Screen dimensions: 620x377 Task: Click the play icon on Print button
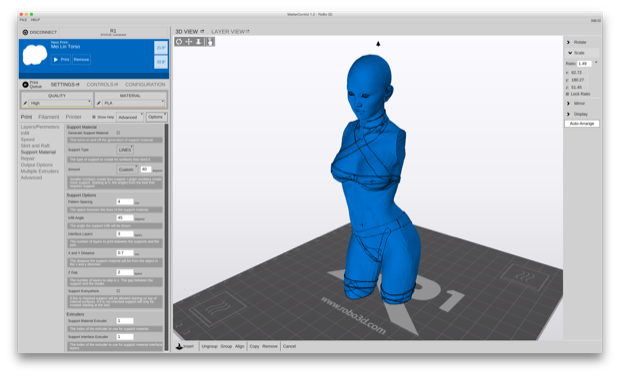tap(56, 59)
